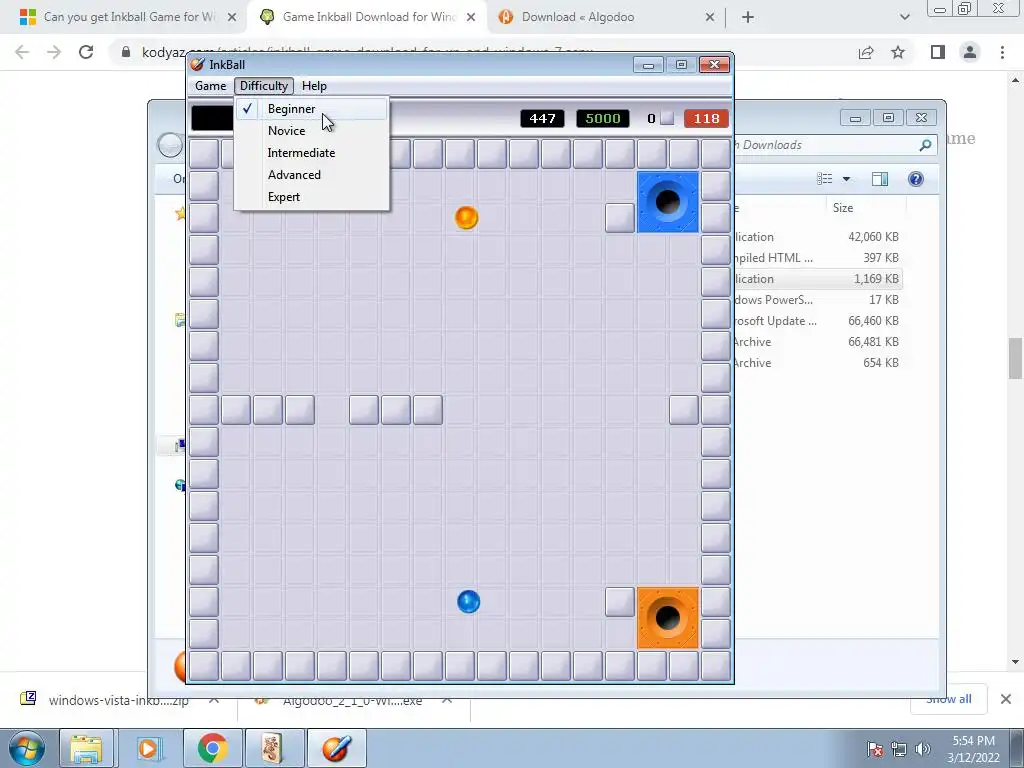Click the orange ball on the board
The height and width of the screenshot is (768, 1024).
466,217
